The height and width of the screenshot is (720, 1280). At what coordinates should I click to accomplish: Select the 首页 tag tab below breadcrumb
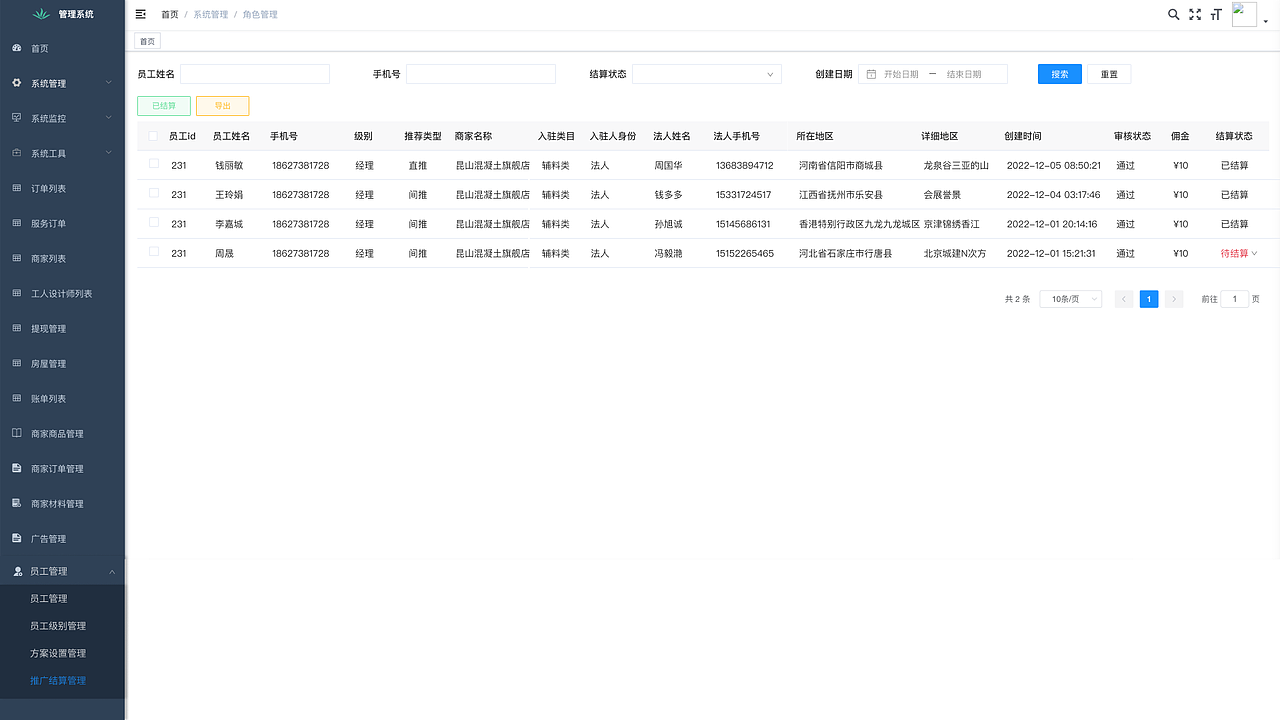pyautogui.click(x=147, y=41)
